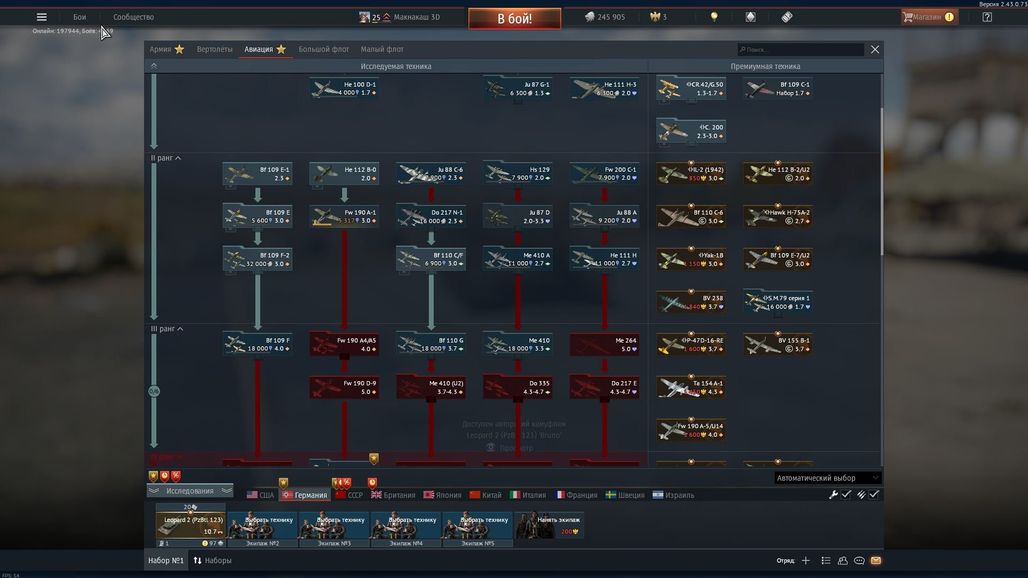Select premium Fw 190 A-5/U14

coord(691,430)
